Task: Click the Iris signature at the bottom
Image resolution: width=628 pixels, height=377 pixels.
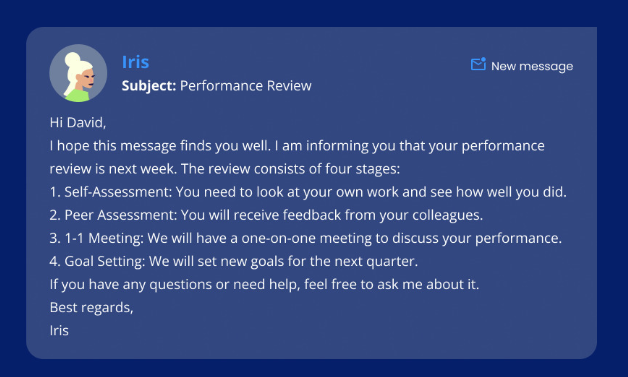Action: pyautogui.click(x=59, y=331)
